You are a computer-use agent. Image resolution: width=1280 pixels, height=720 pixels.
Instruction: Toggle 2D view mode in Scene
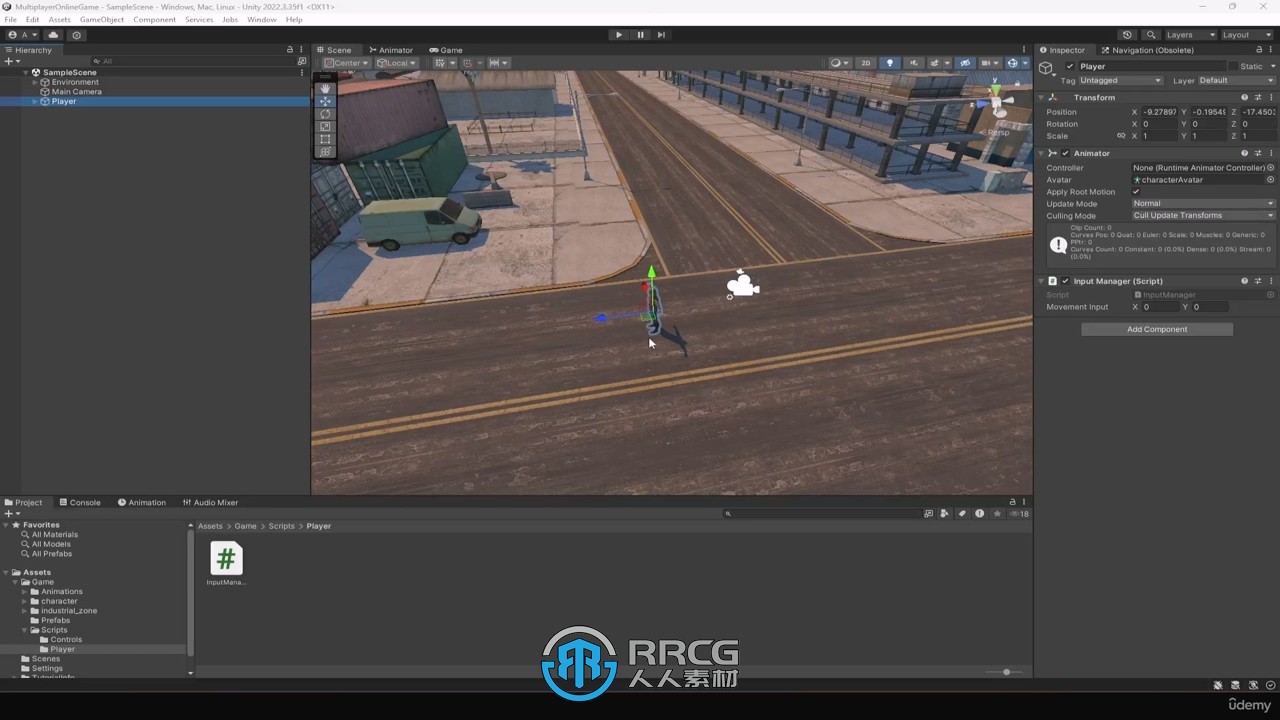(x=867, y=63)
